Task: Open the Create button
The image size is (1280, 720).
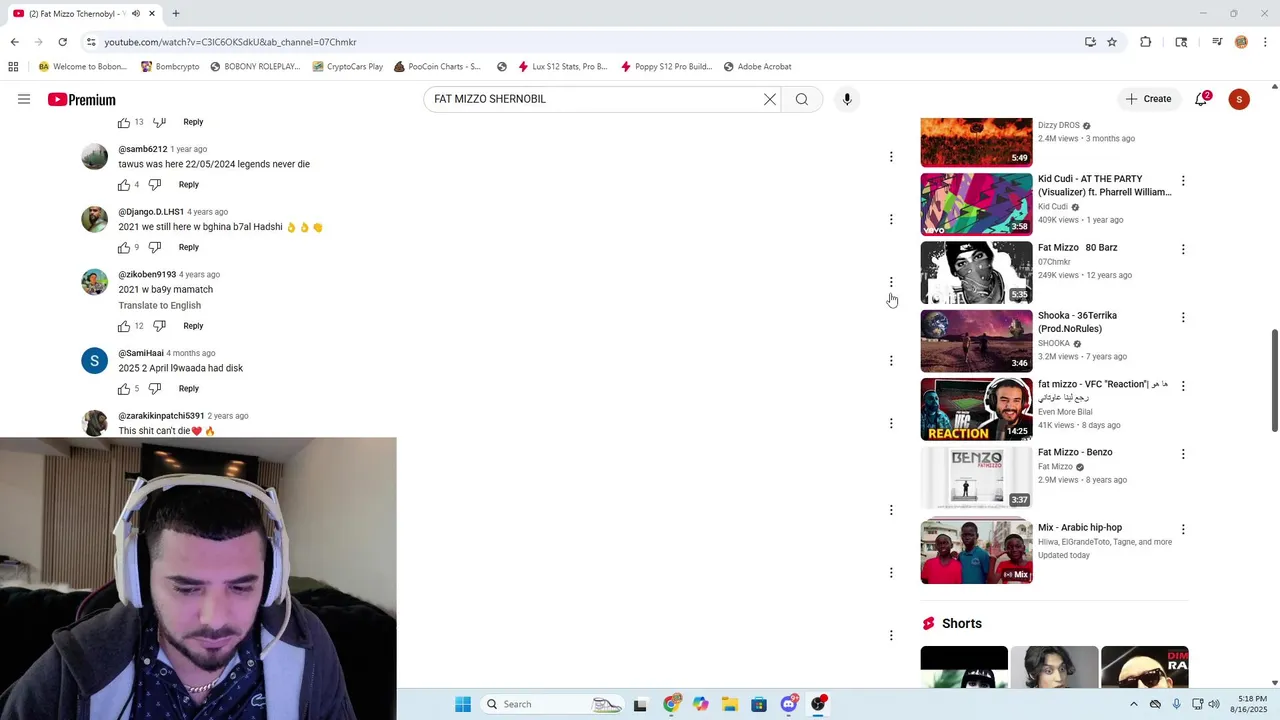Action: click(x=1148, y=99)
